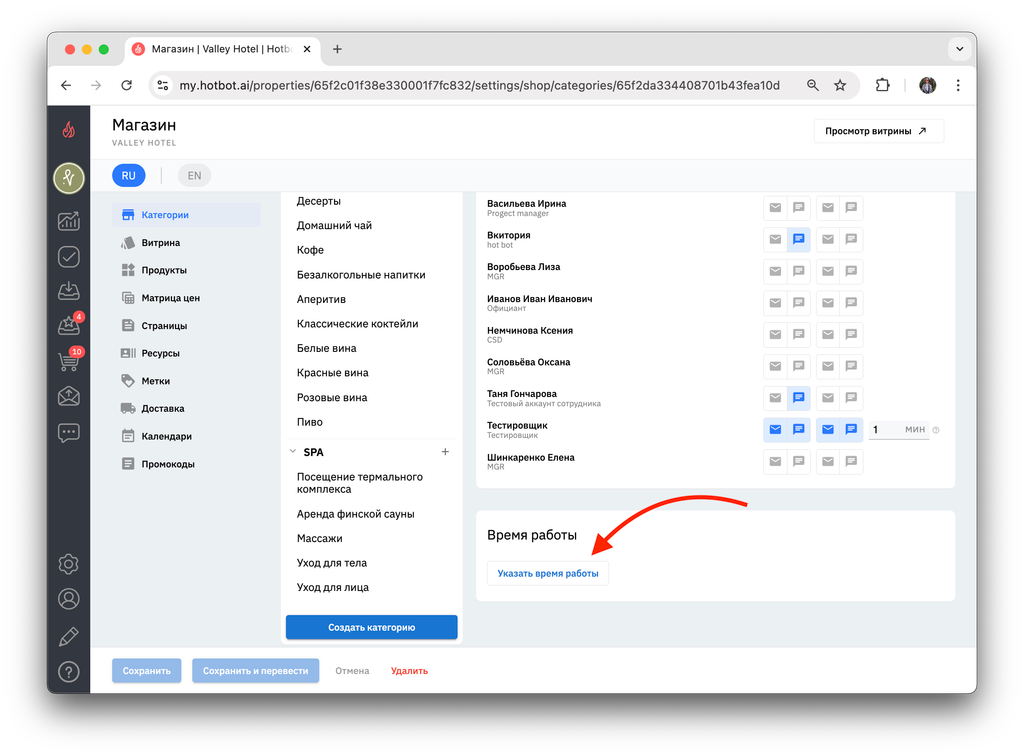Click the minutes input field for Тестировщик

tap(899, 429)
